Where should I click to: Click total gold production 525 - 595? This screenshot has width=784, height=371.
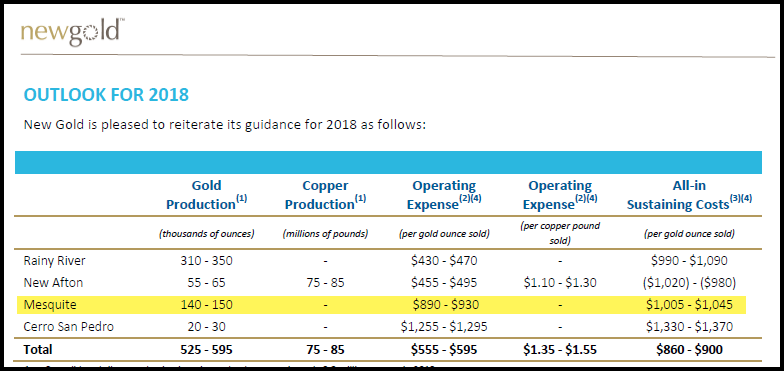click(206, 350)
